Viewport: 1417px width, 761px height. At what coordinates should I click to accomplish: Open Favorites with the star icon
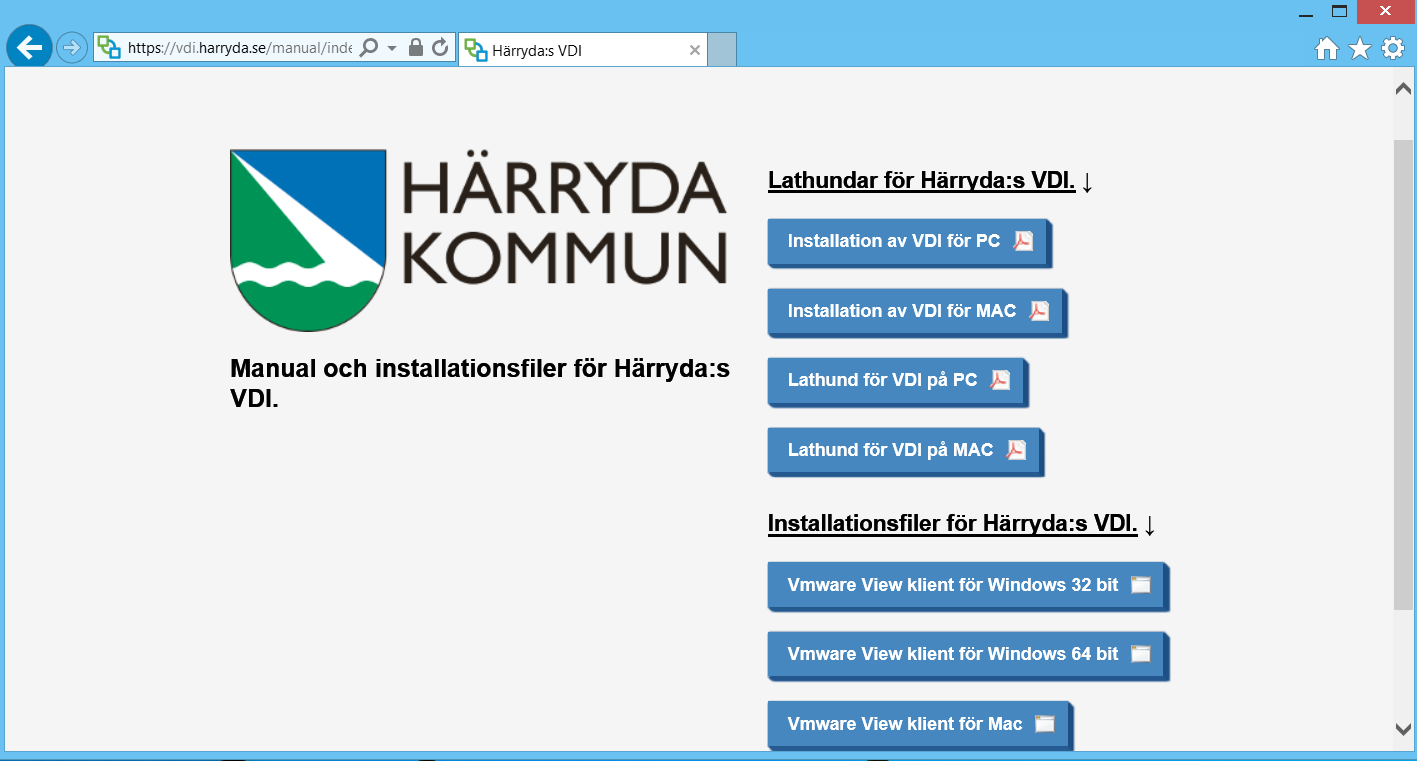click(1360, 48)
